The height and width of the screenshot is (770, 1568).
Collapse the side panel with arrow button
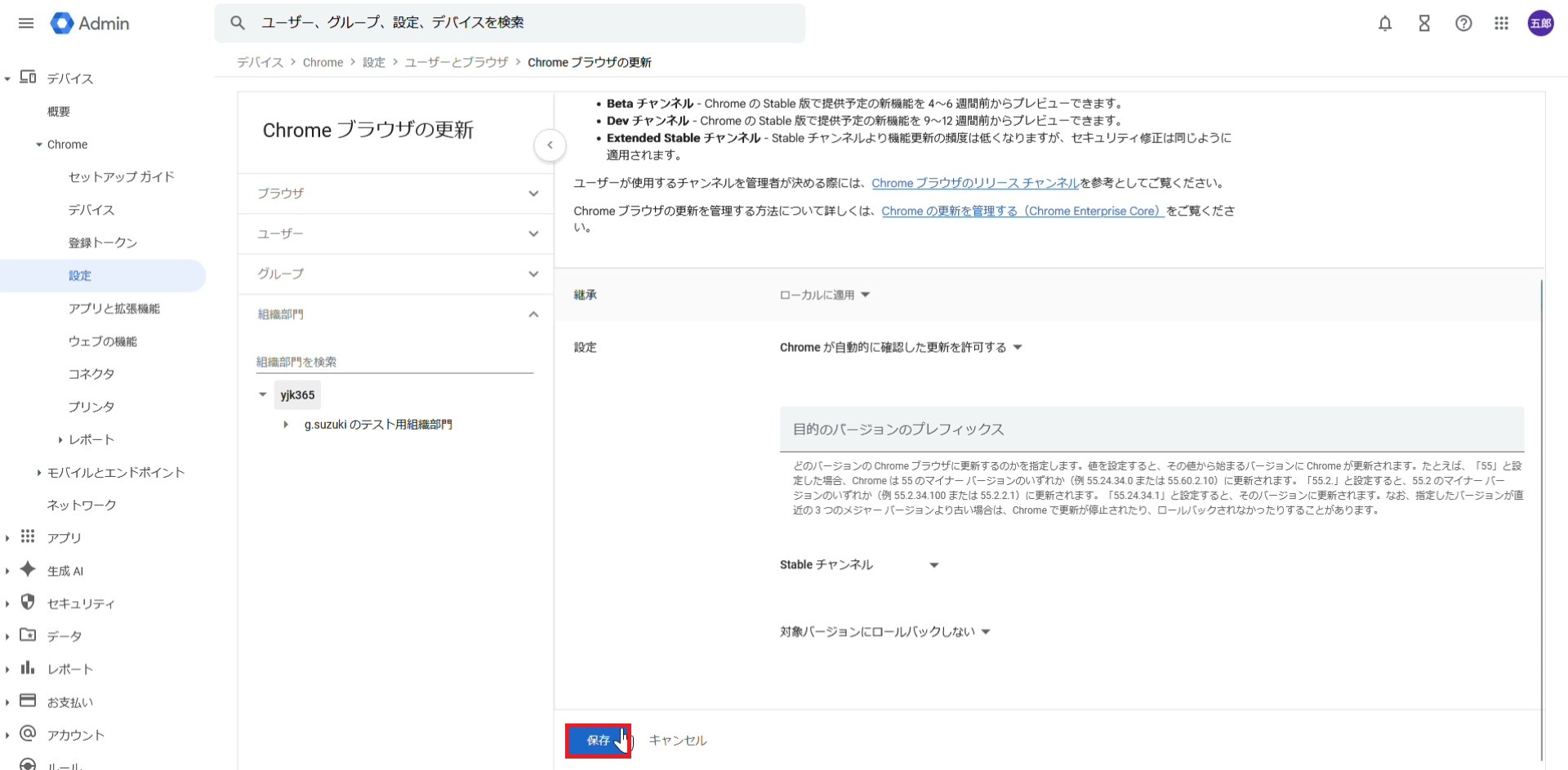pos(550,145)
